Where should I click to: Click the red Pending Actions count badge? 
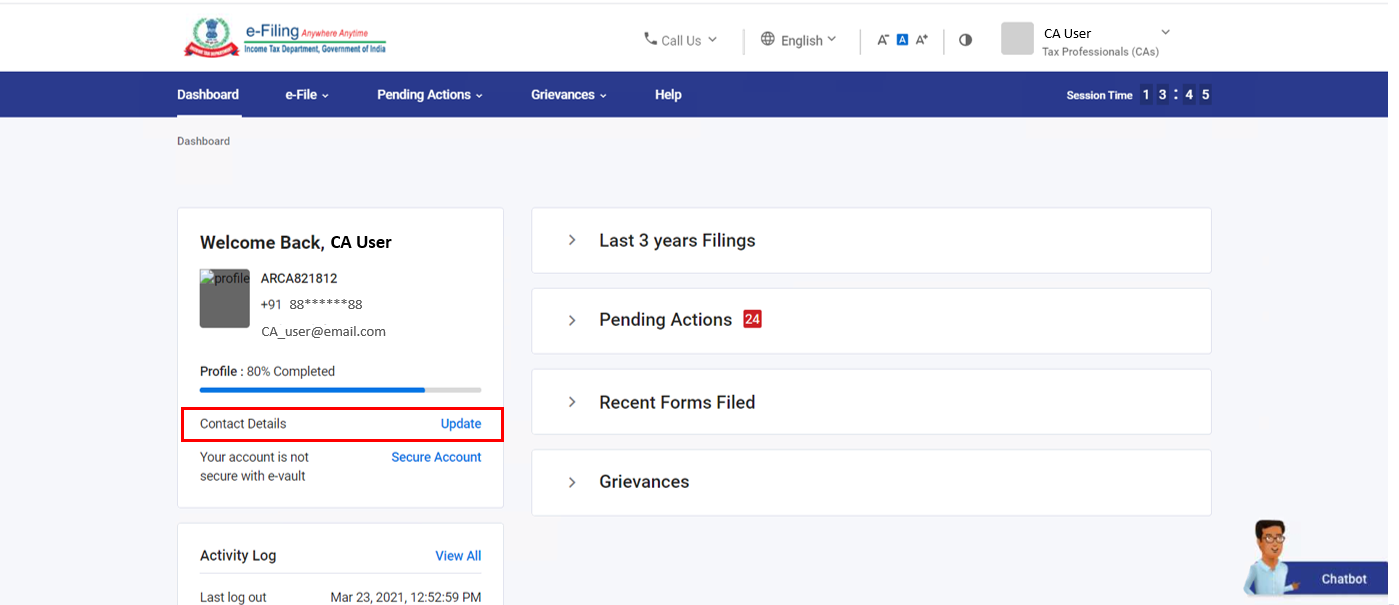click(x=752, y=319)
